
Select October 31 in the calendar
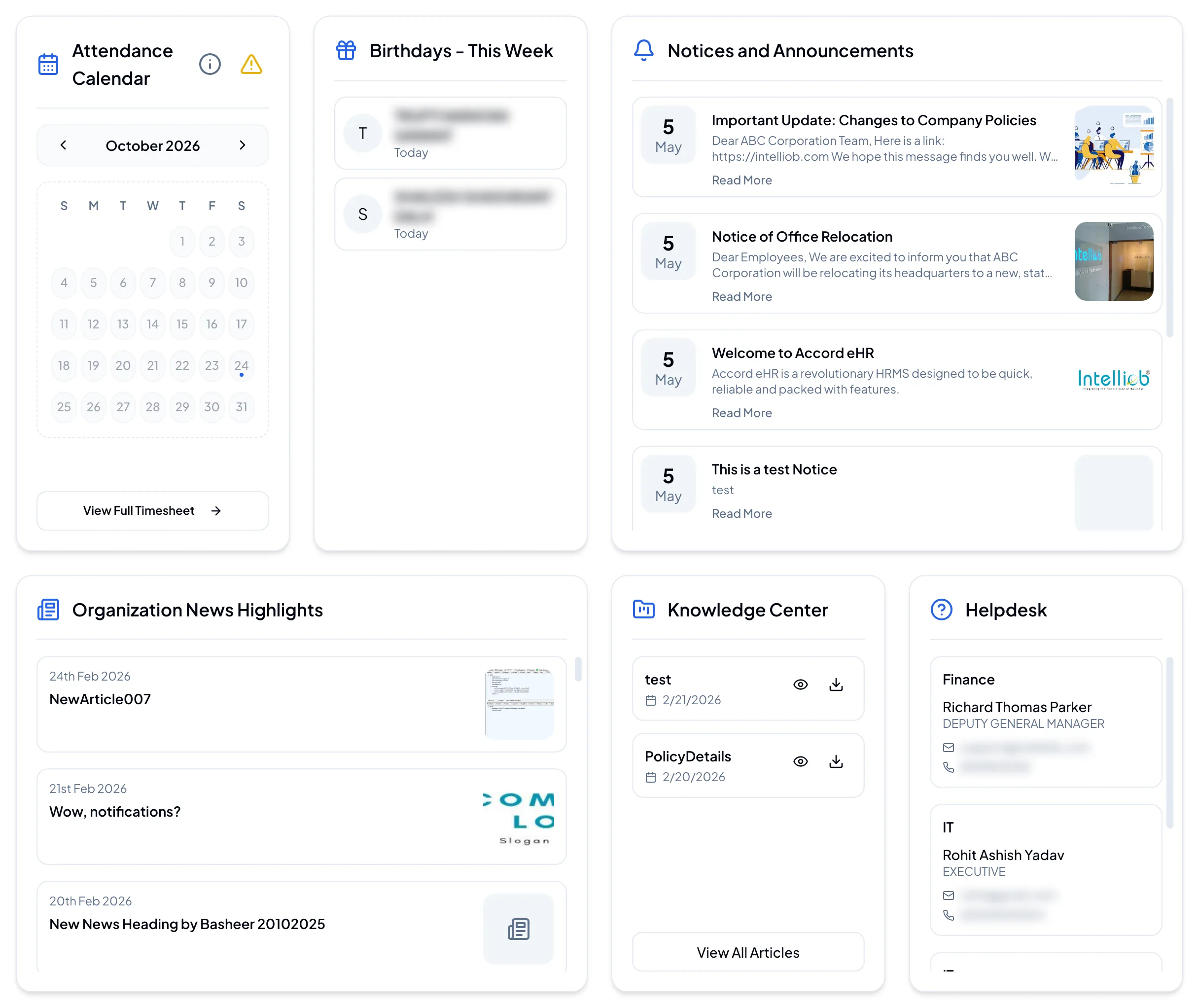coord(241,407)
